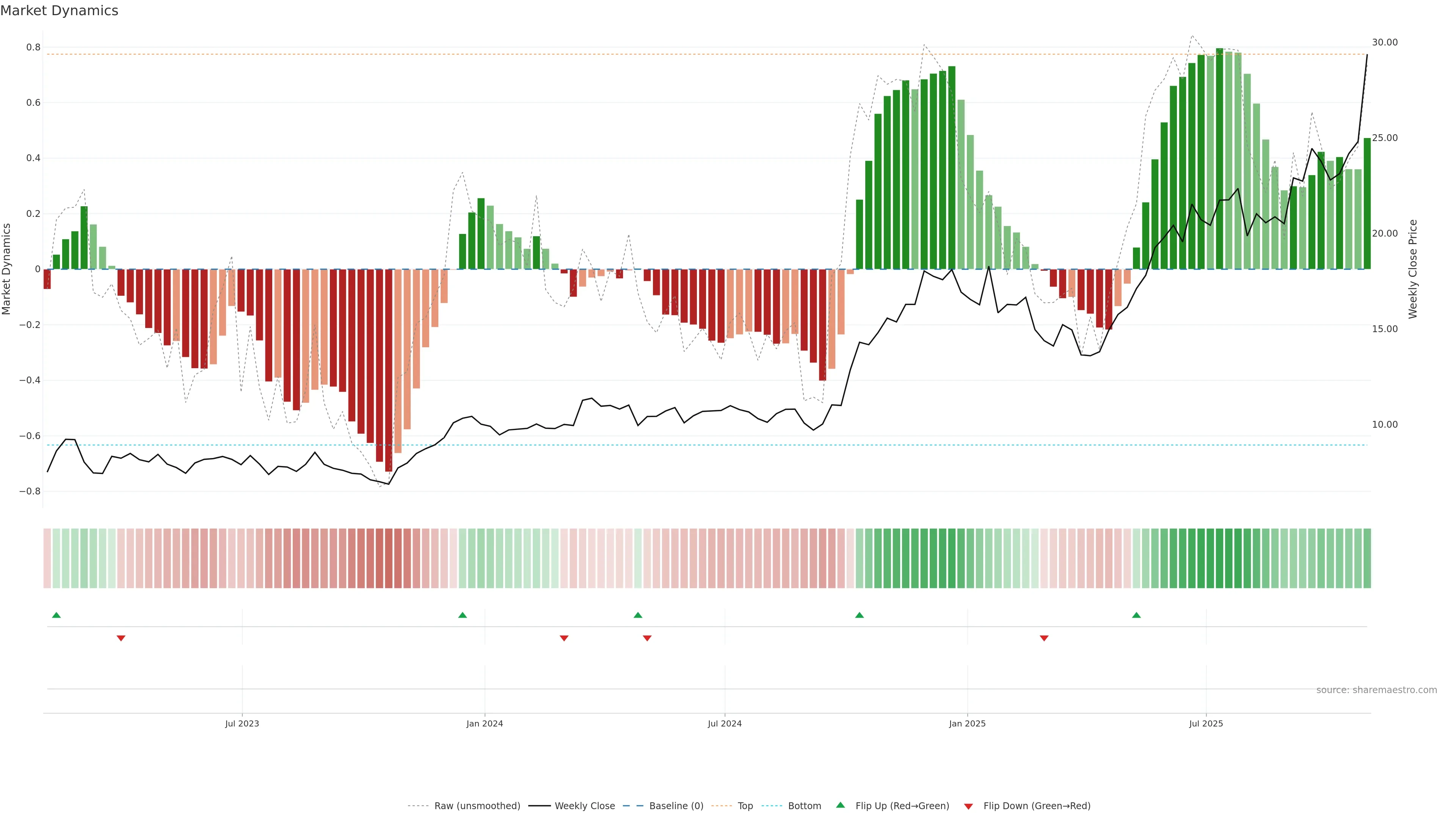Click red flip-down triangle after Jan 2025

(x=1044, y=638)
